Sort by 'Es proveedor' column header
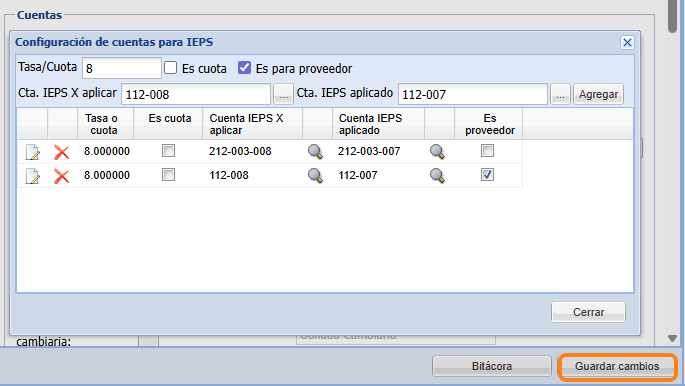The height and width of the screenshot is (386, 685). pyautogui.click(x=489, y=124)
